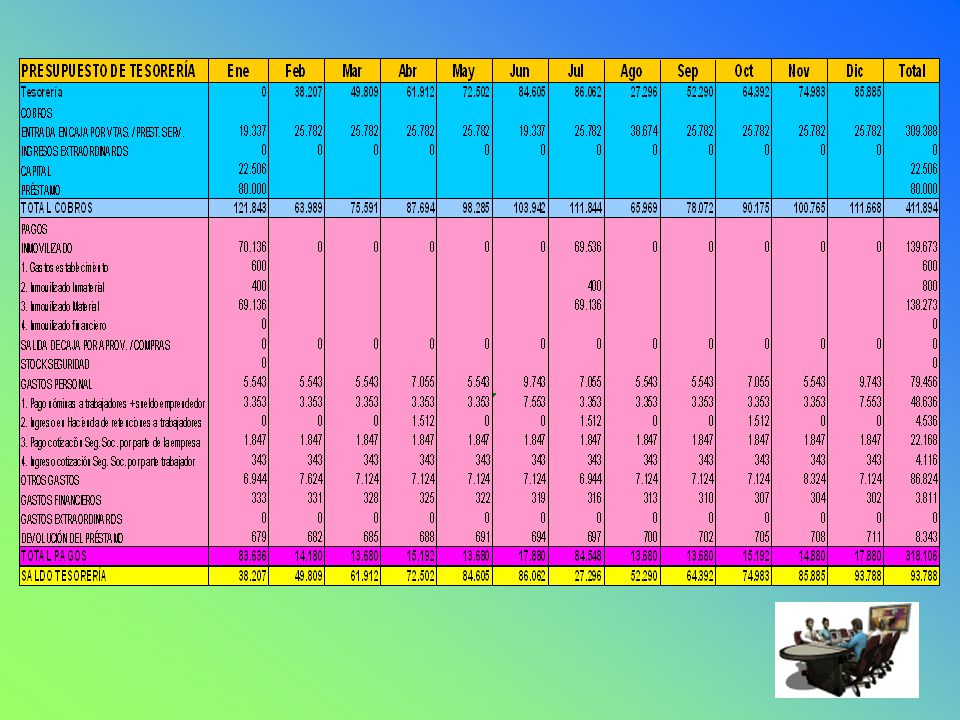
Task: Select the 'Nov' column header
Action: point(799,71)
